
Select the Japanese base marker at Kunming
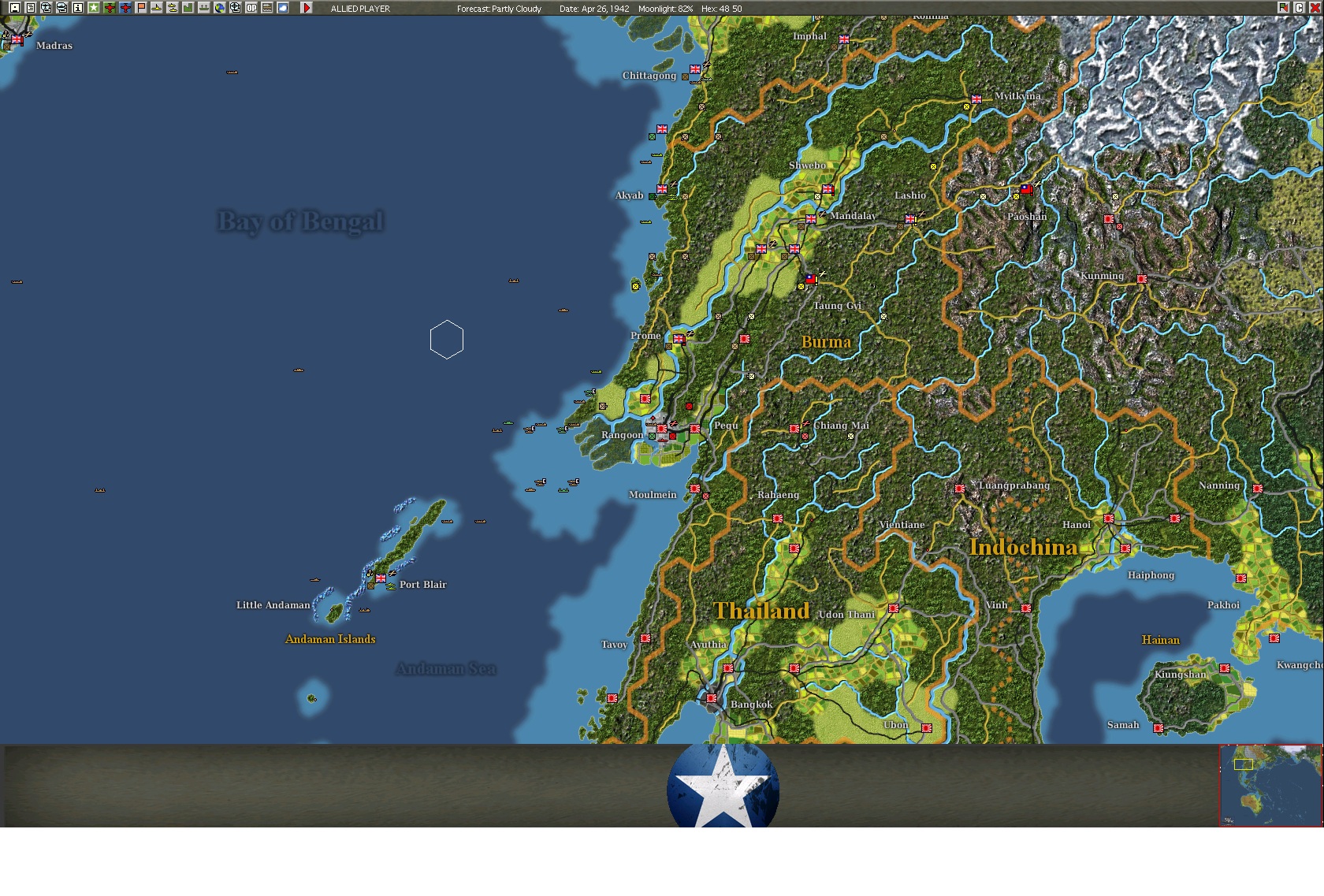click(1142, 279)
